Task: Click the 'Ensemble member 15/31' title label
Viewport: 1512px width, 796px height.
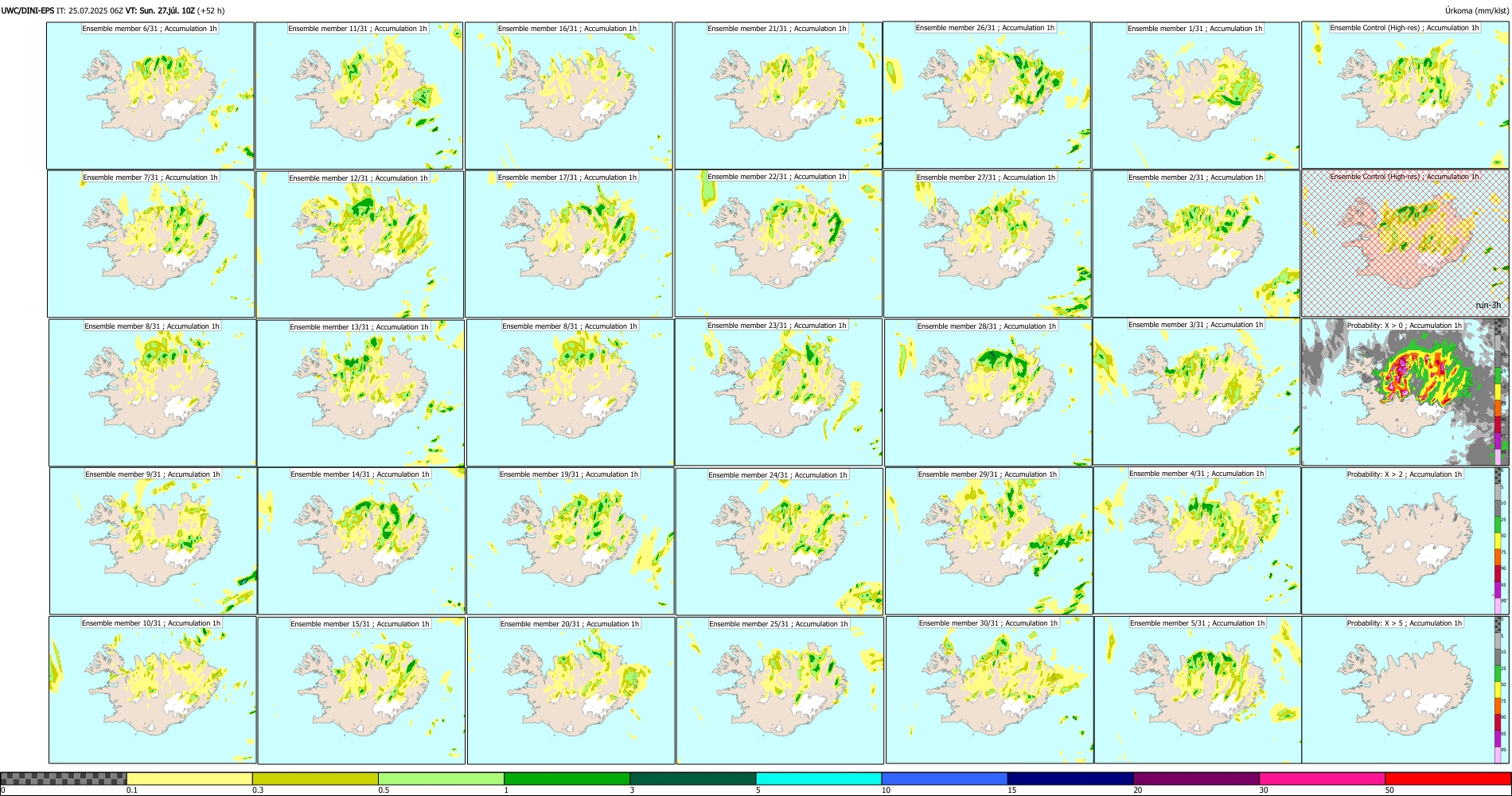Action: (x=360, y=624)
